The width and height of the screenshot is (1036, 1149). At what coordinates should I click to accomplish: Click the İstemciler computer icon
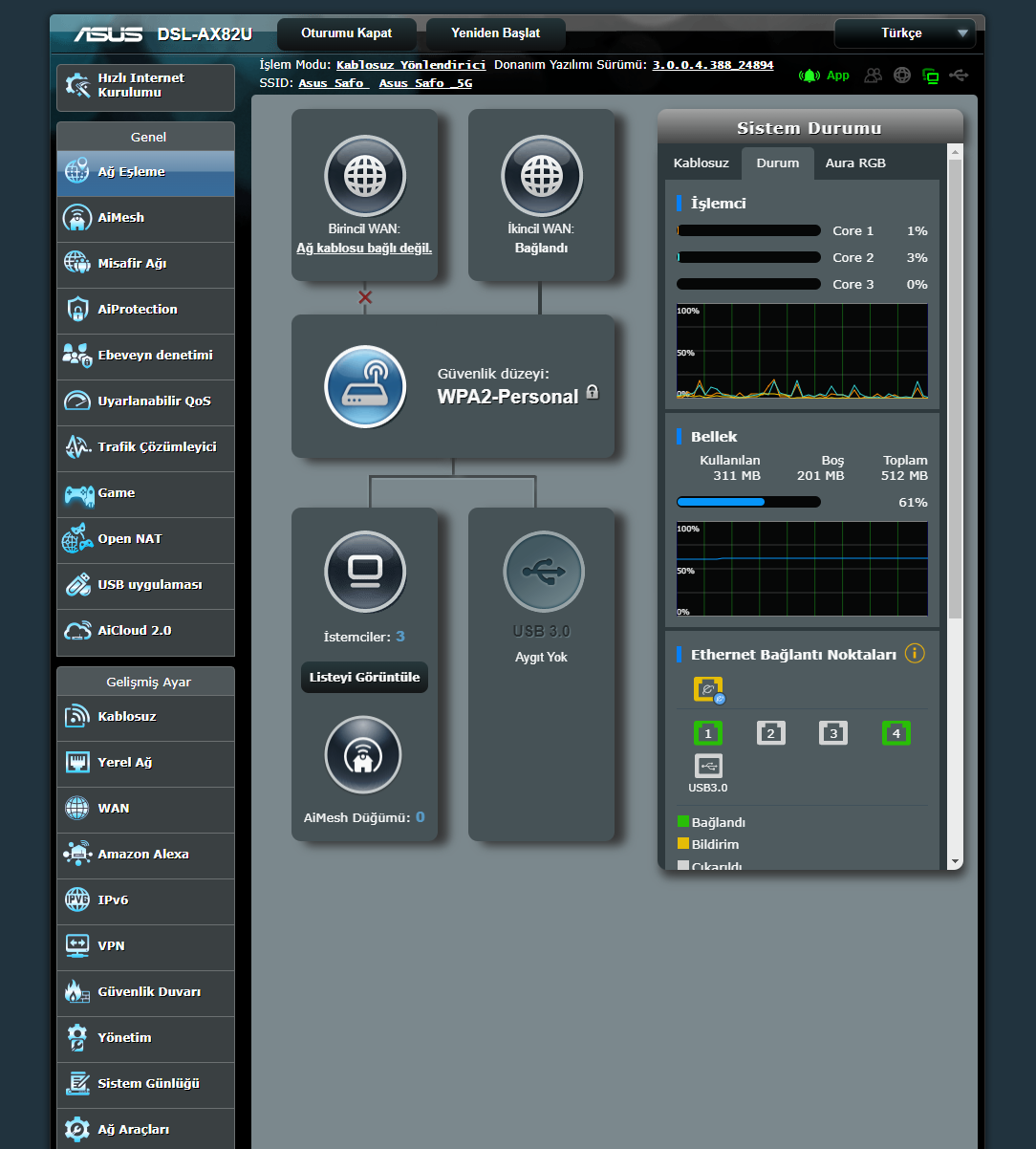tap(365, 572)
